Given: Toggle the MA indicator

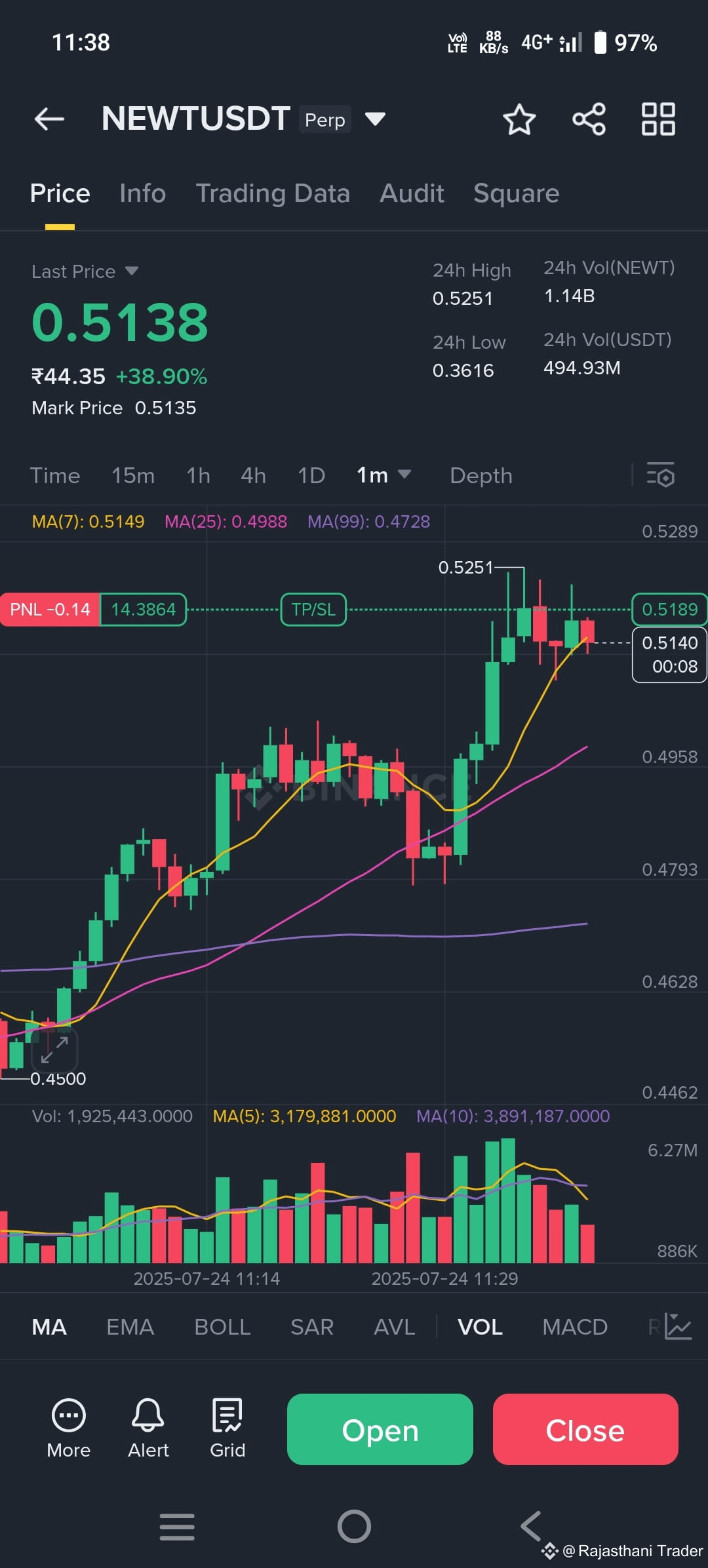Looking at the screenshot, I should click(x=49, y=1327).
